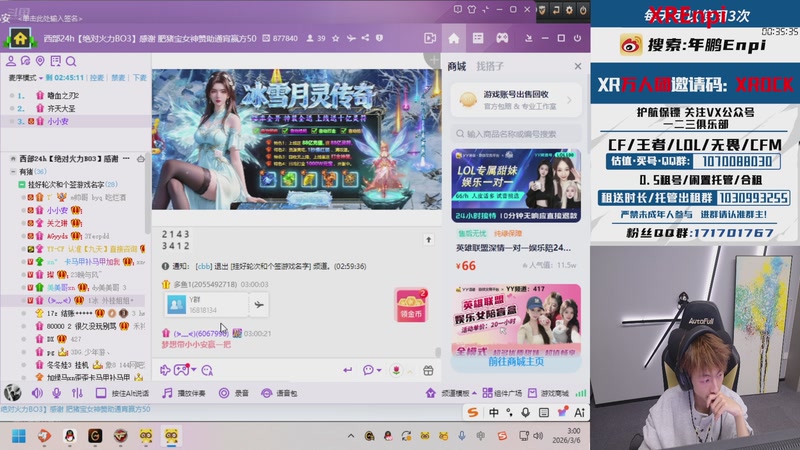
Task: Open the LOL专属甜妹 product thumbnail
Action: (x=516, y=186)
